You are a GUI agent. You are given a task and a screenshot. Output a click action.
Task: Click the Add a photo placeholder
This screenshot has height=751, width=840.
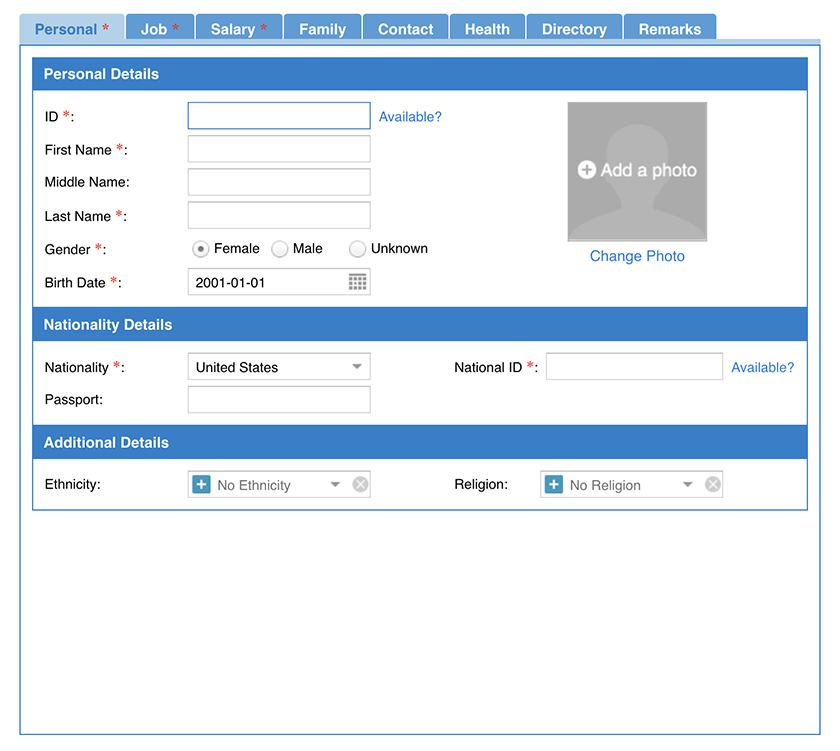pyautogui.click(x=637, y=171)
